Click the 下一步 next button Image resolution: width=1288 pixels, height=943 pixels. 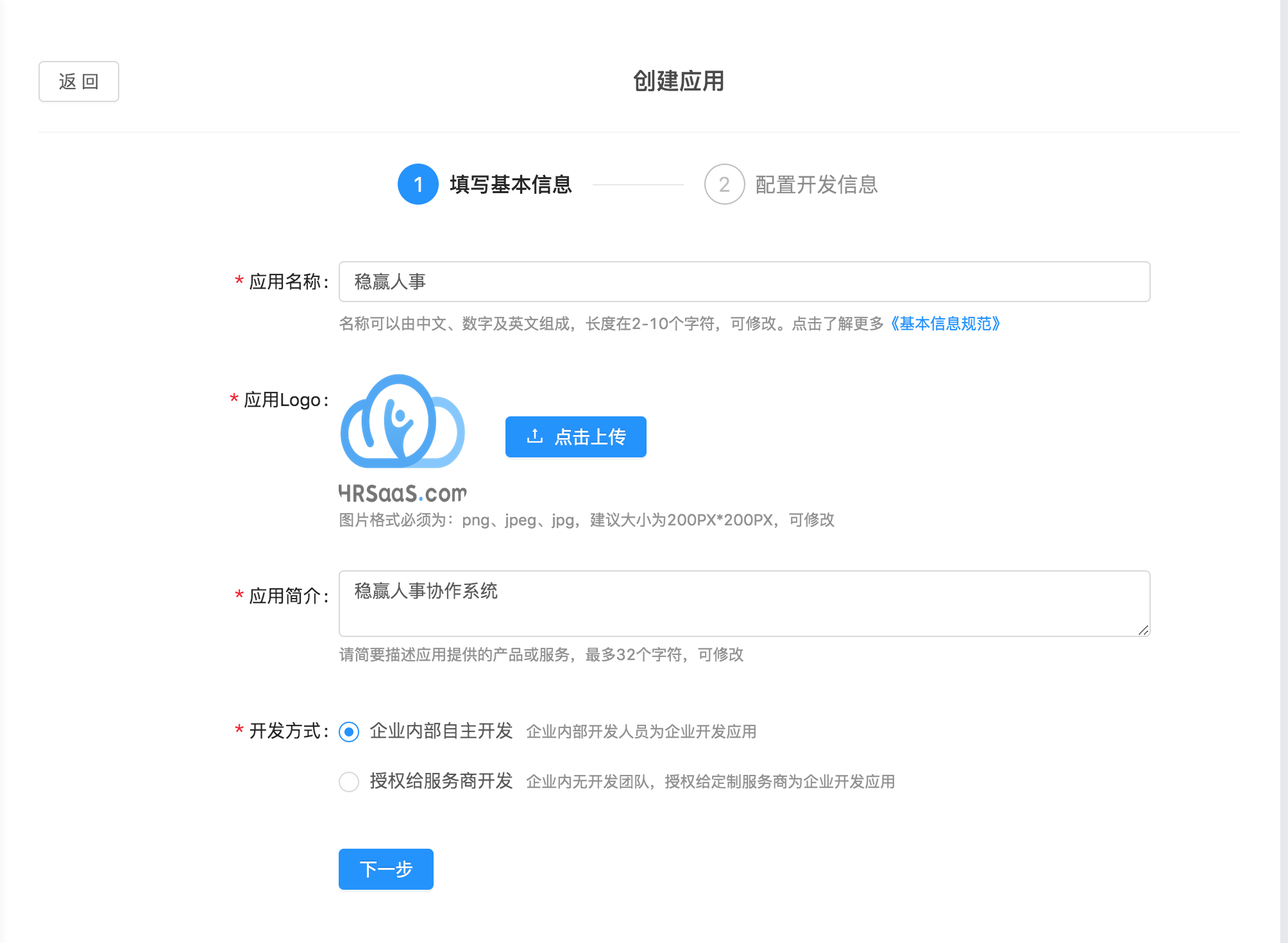point(386,869)
